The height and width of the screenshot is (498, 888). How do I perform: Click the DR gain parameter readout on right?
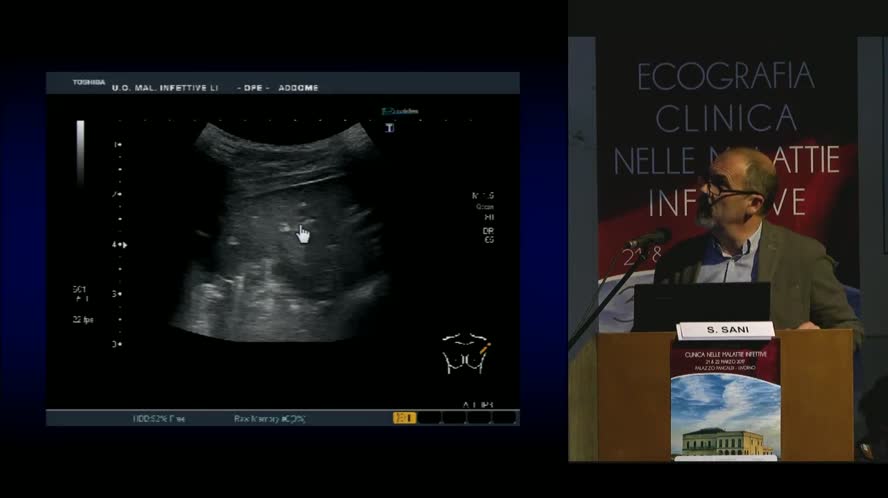[488, 231]
